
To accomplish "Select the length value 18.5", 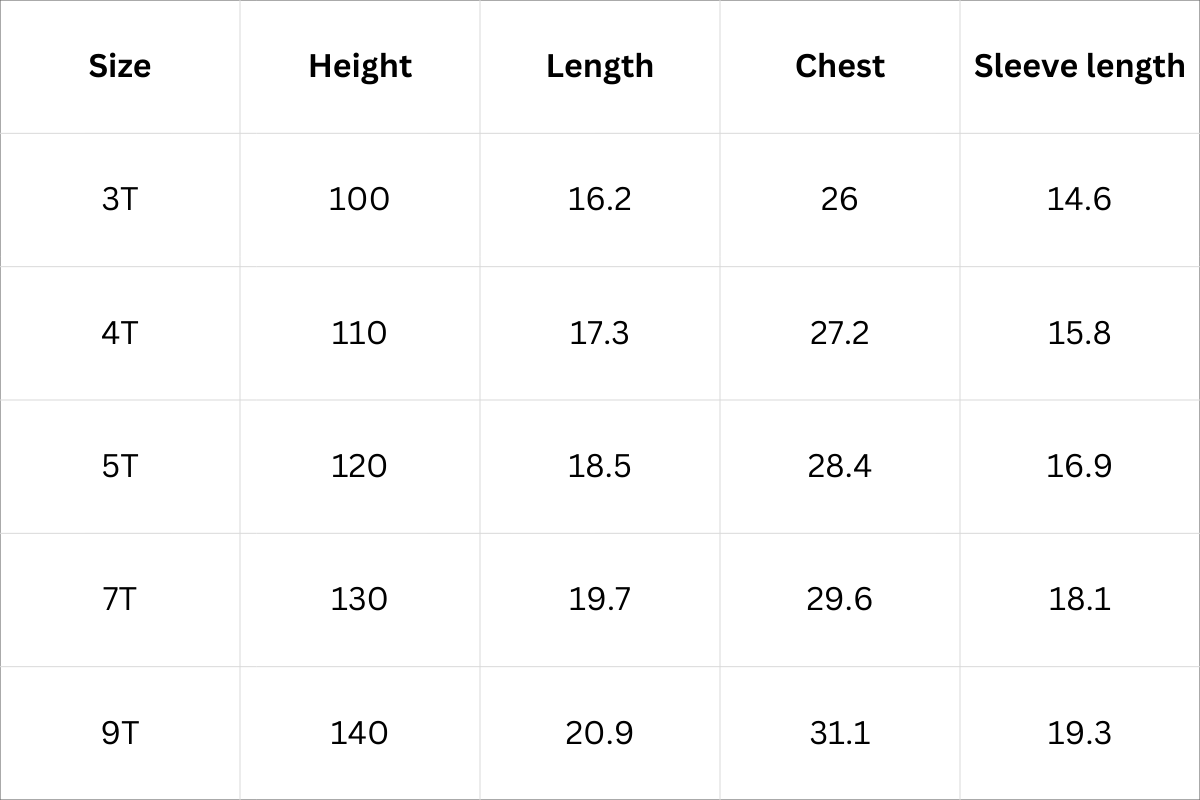I will 600,466.
